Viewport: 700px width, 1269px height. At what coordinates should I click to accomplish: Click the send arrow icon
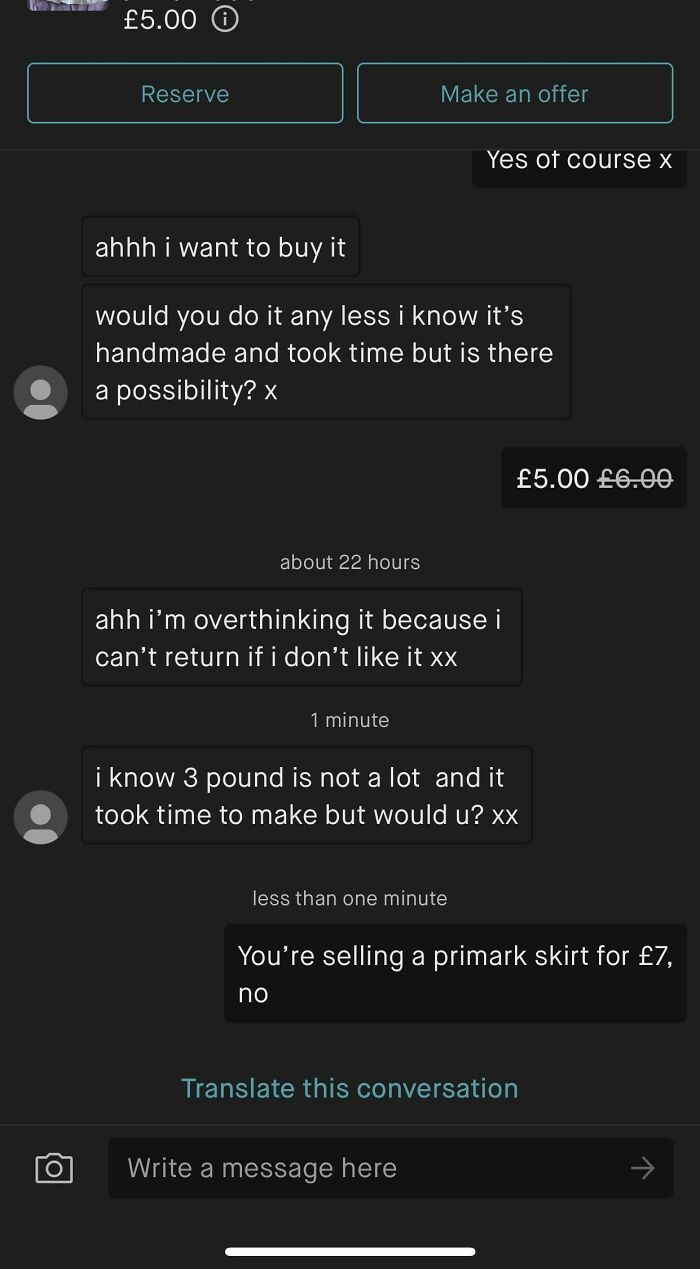645,1167
